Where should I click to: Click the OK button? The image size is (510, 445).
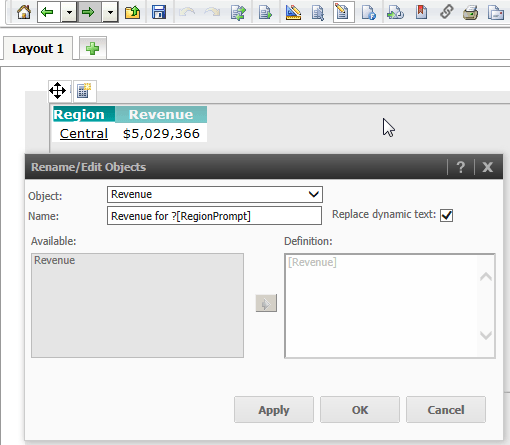(x=360, y=410)
